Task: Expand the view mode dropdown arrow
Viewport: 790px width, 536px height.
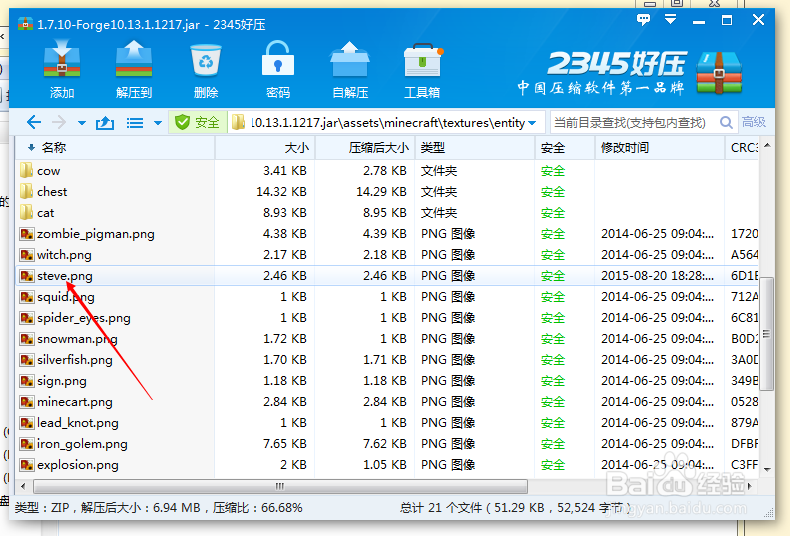Action: pyautogui.click(x=158, y=123)
